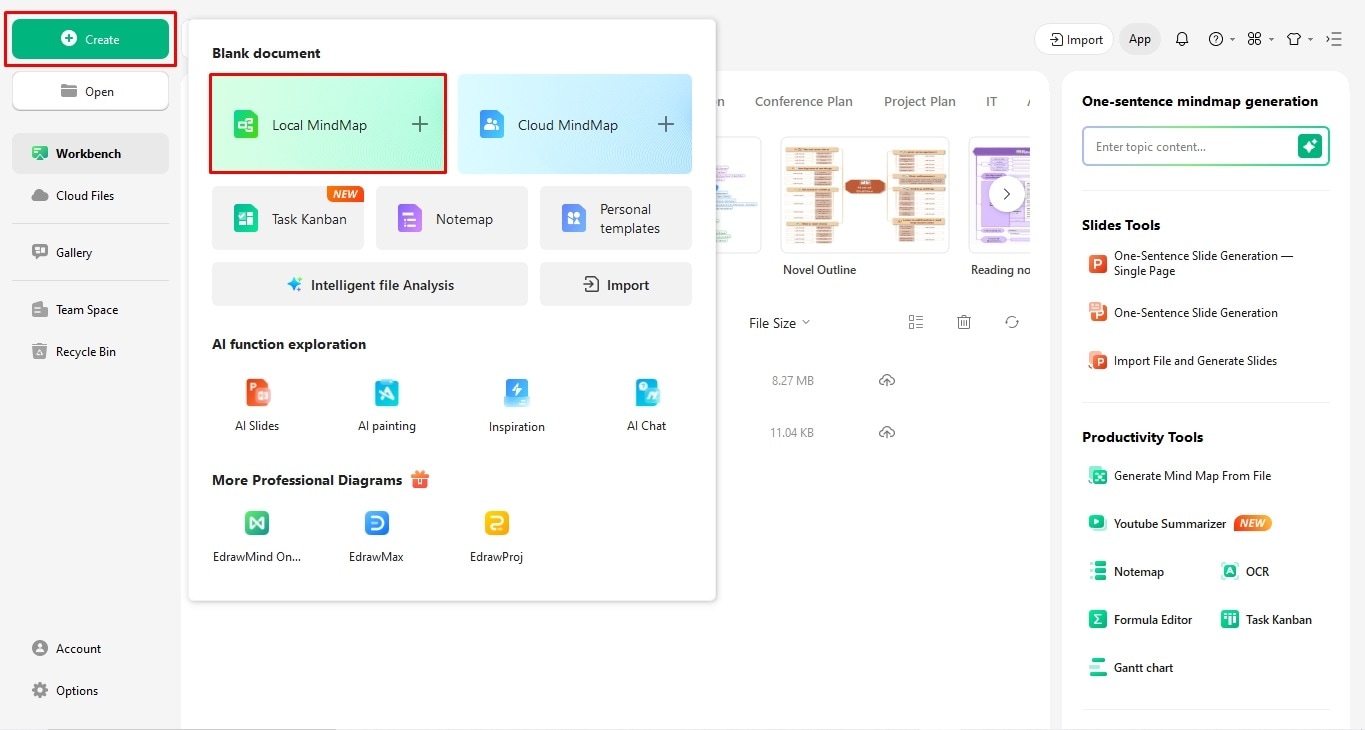Open Personal templates
The image size is (1365, 730).
click(x=616, y=218)
